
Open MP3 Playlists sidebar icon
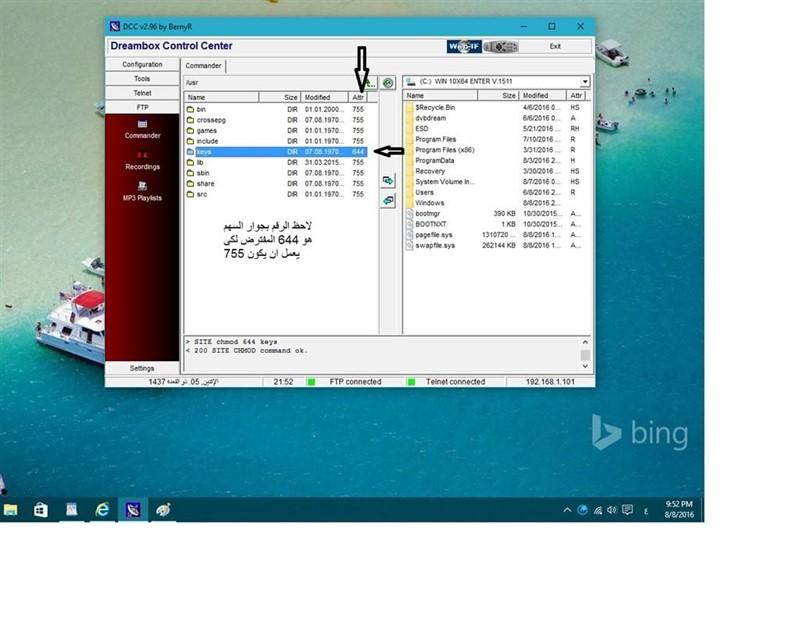pyautogui.click(x=142, y=192)
